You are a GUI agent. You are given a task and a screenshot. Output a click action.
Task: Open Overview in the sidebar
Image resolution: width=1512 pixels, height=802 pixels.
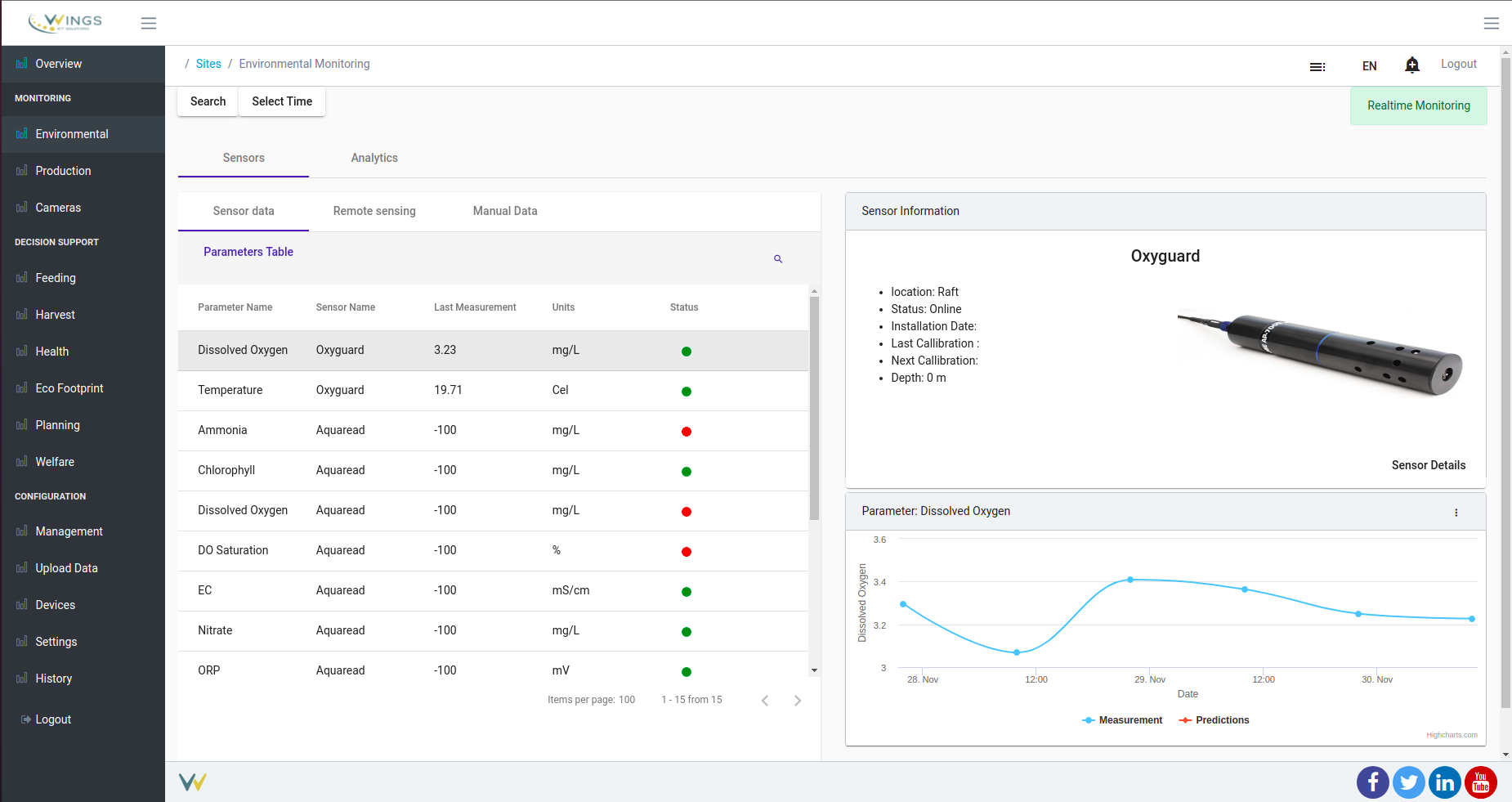(83, 64)
